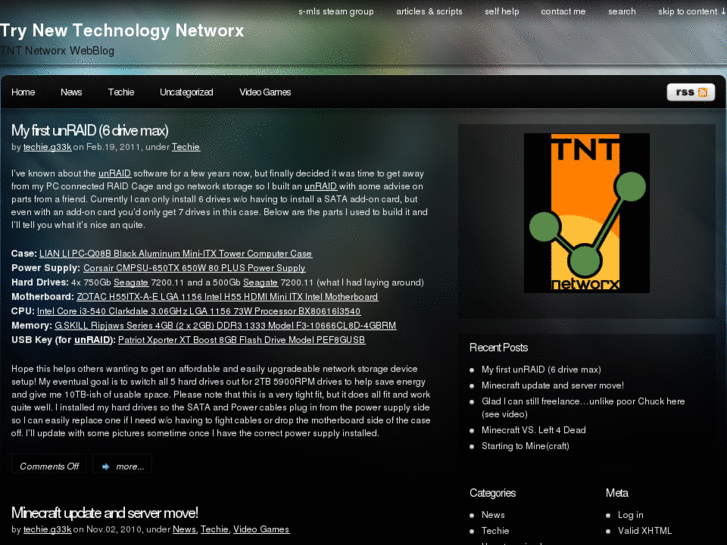This screenshot has width=727, height=545.
Task: Open recent post Minecraft VS. Left 4 Dead
Action: [534, 430]
